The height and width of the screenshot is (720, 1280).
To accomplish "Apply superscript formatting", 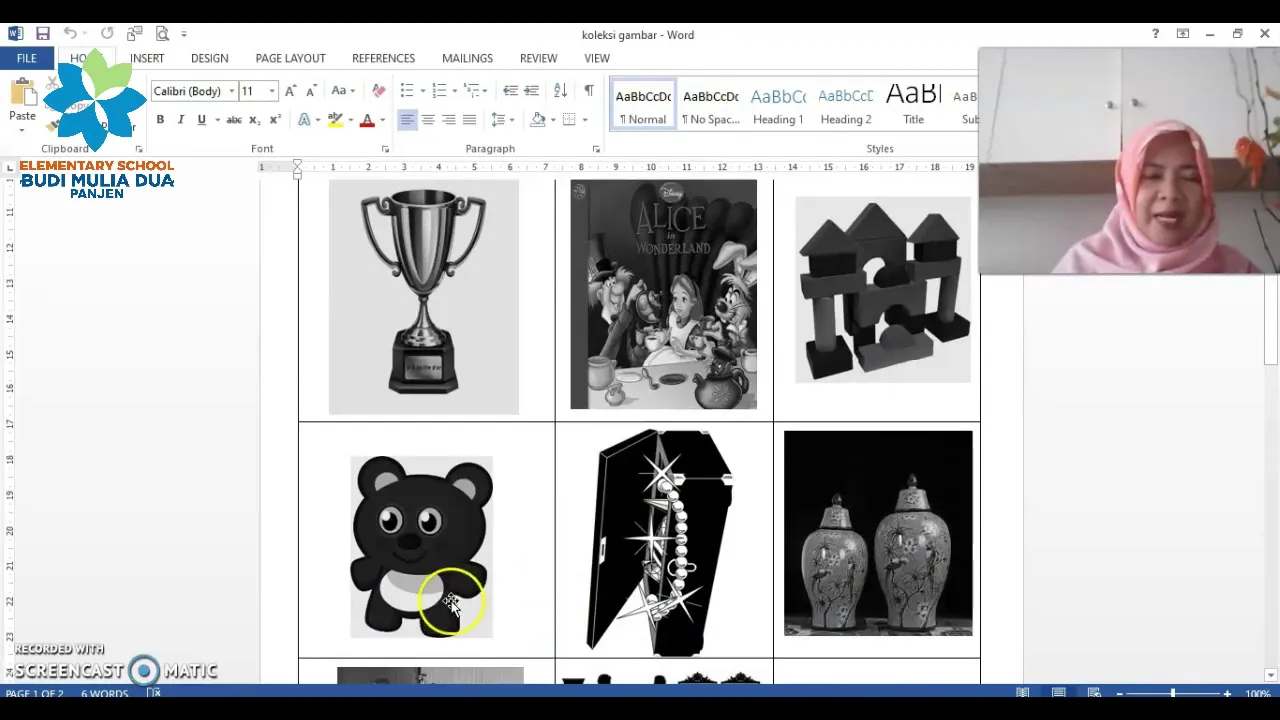I will pos(275,120).
